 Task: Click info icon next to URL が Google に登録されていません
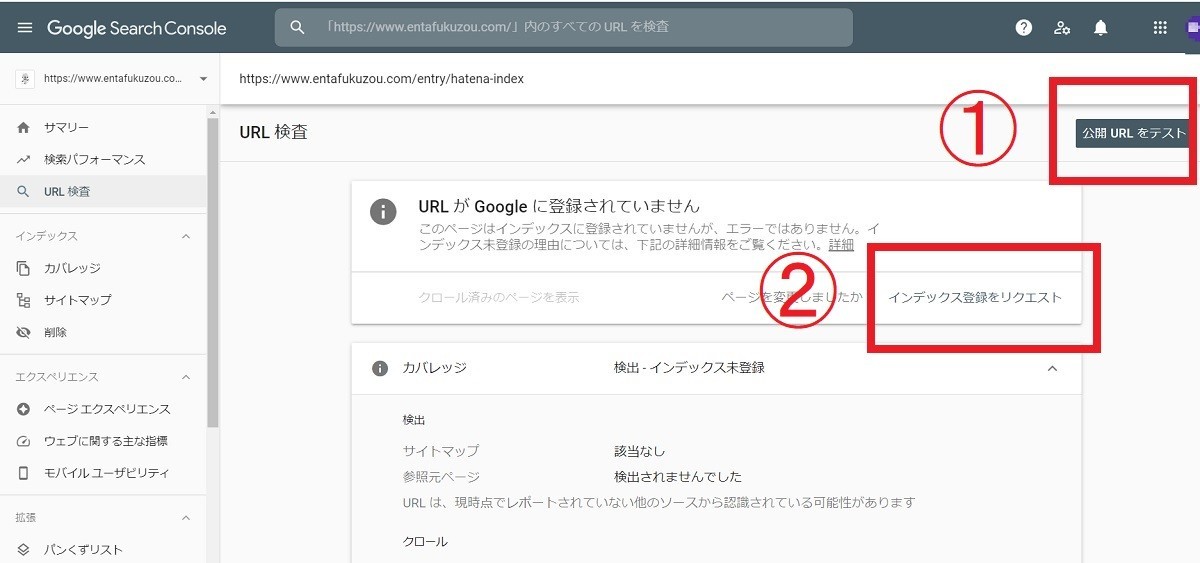(383, 212)
